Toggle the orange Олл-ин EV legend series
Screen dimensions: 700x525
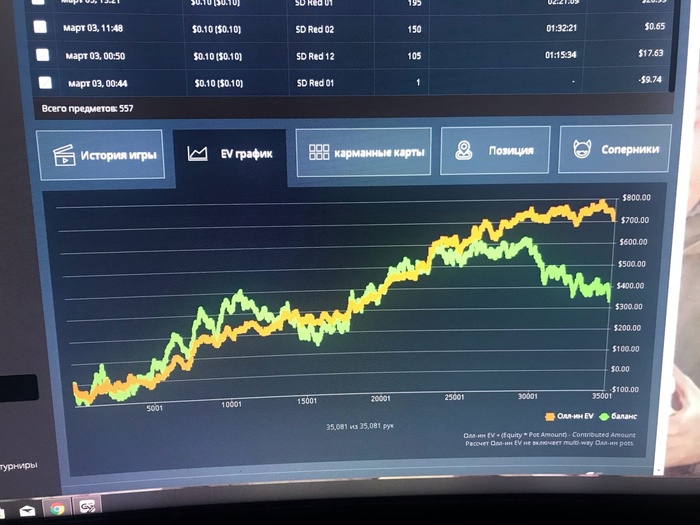569,417
